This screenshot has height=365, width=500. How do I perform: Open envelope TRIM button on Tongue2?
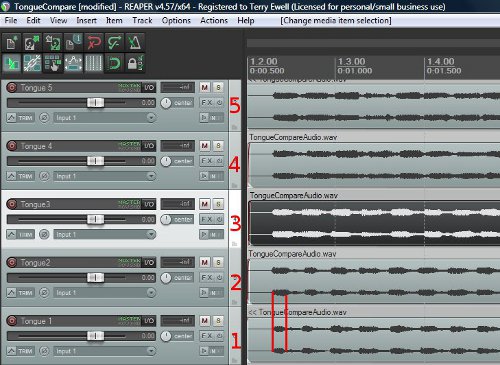(x=20, y=293)
